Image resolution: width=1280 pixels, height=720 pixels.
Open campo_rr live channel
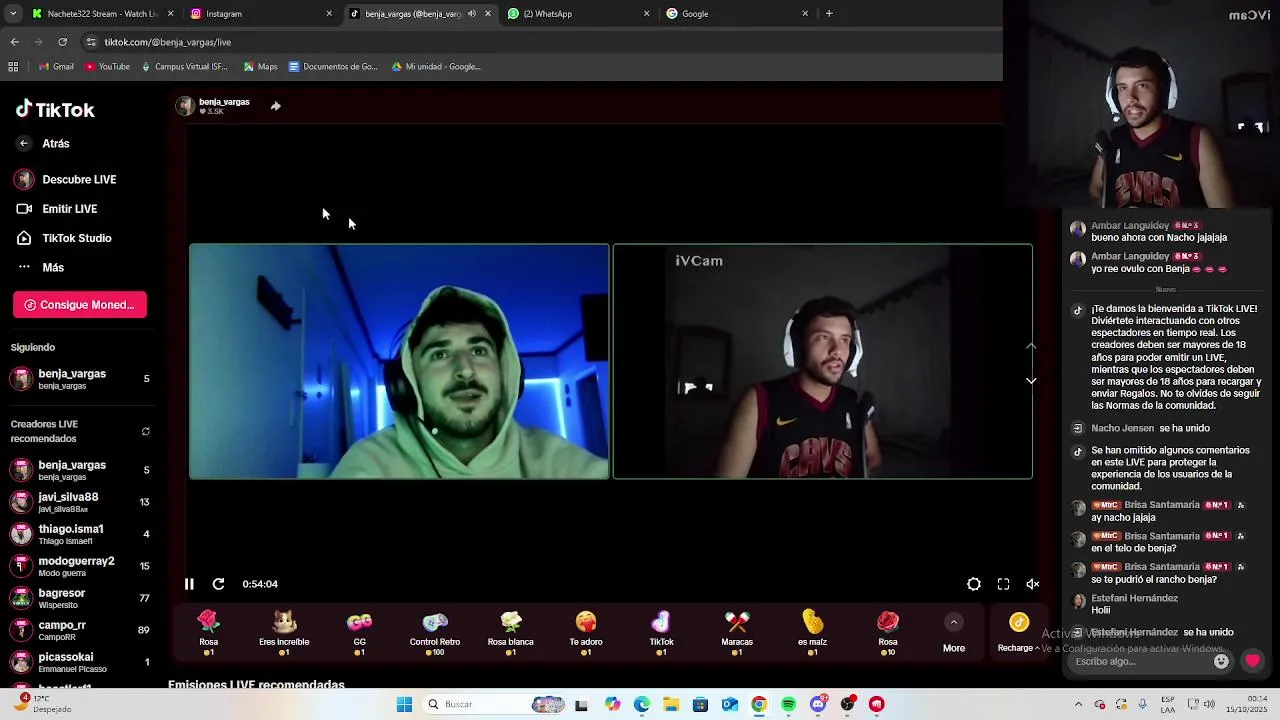coord(80,630)
